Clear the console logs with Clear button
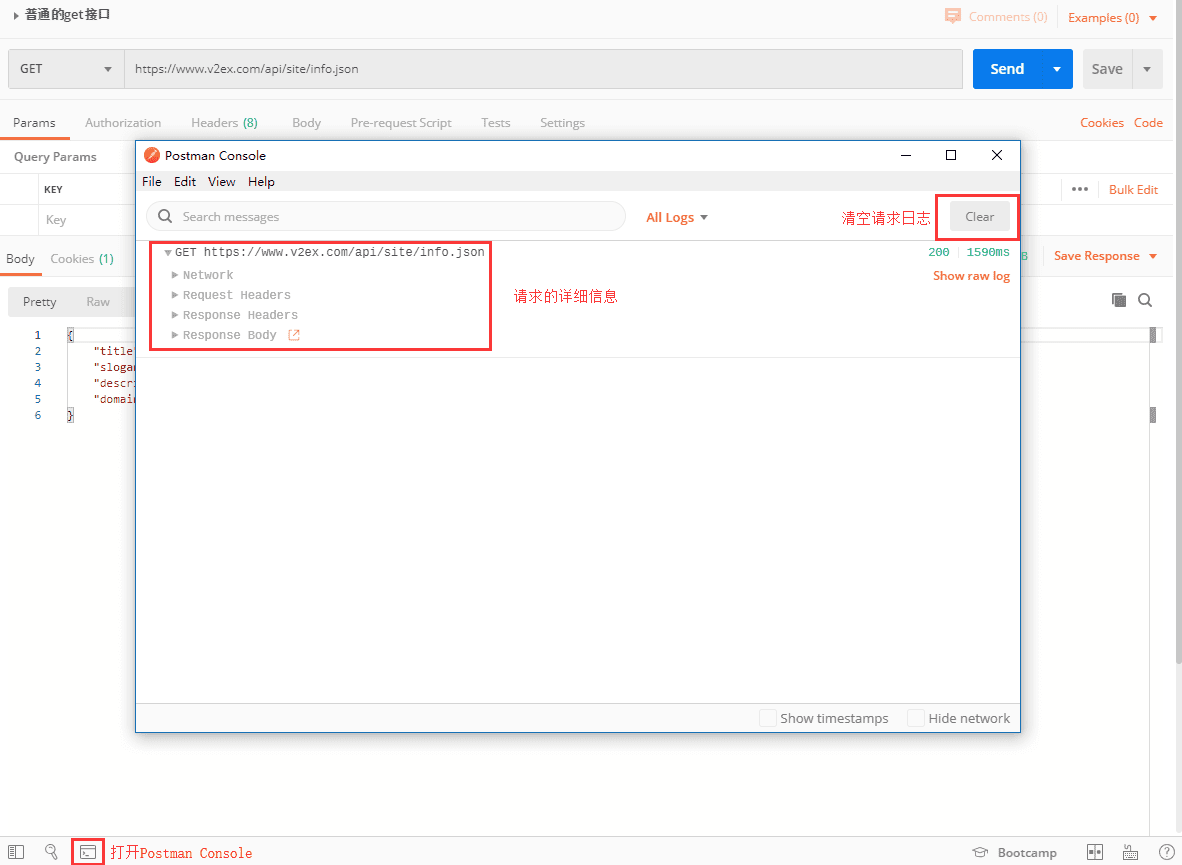This screenshot has height=865, width=1182. 980,216
